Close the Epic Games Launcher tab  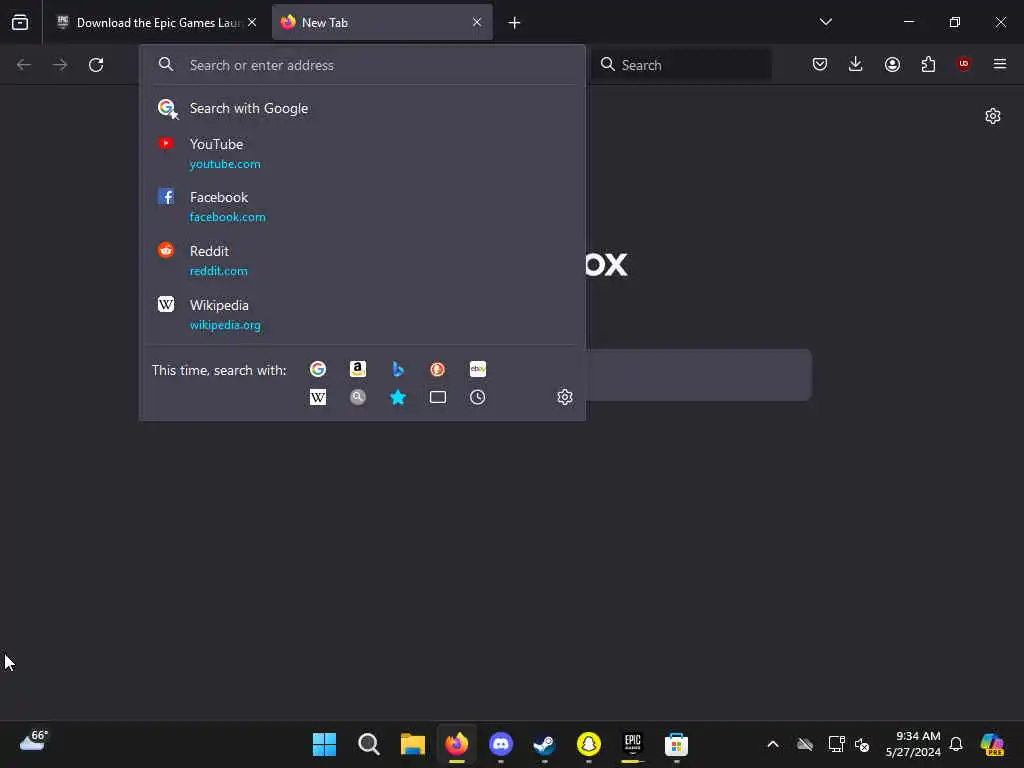(252, 22)
